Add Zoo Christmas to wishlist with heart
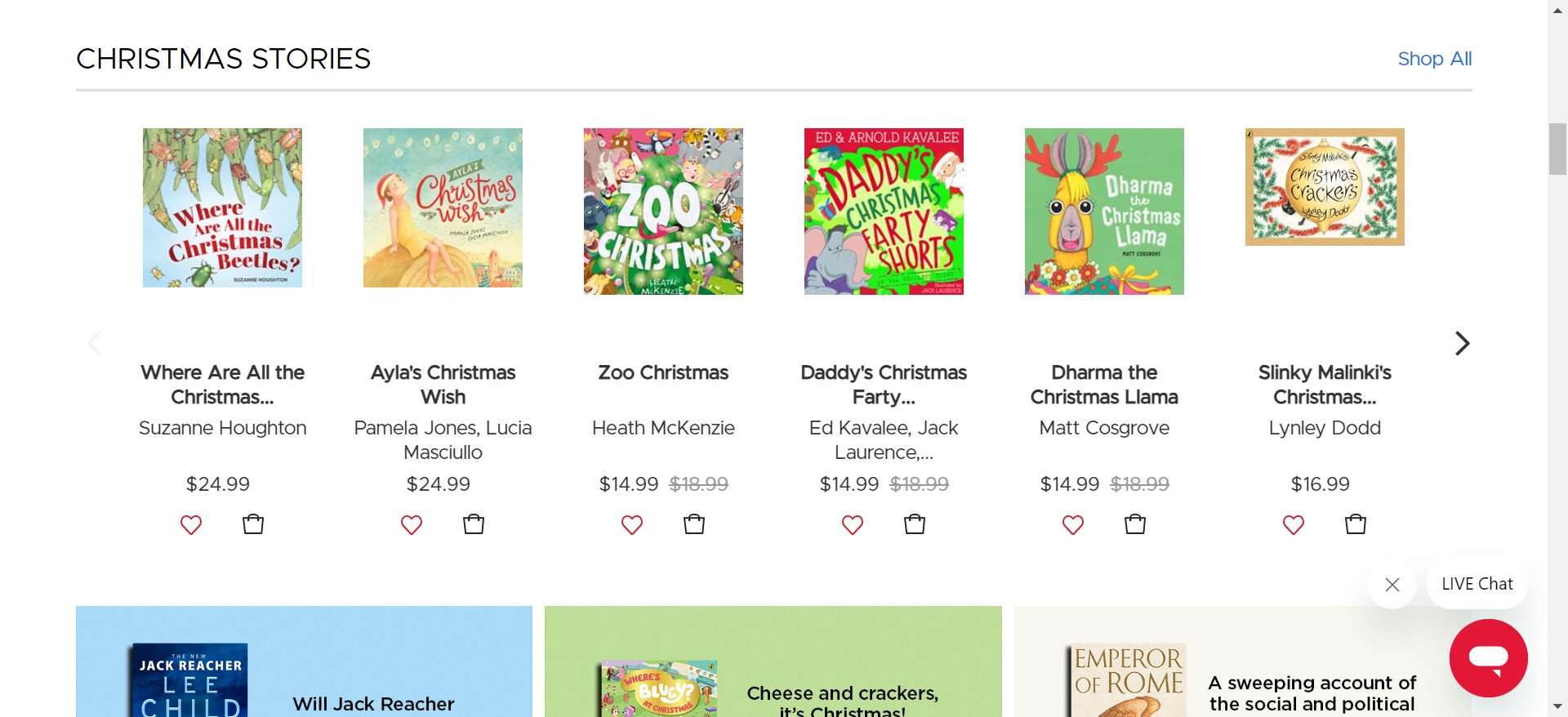This screenshot has width=1568, height=717. click(632, 524)
